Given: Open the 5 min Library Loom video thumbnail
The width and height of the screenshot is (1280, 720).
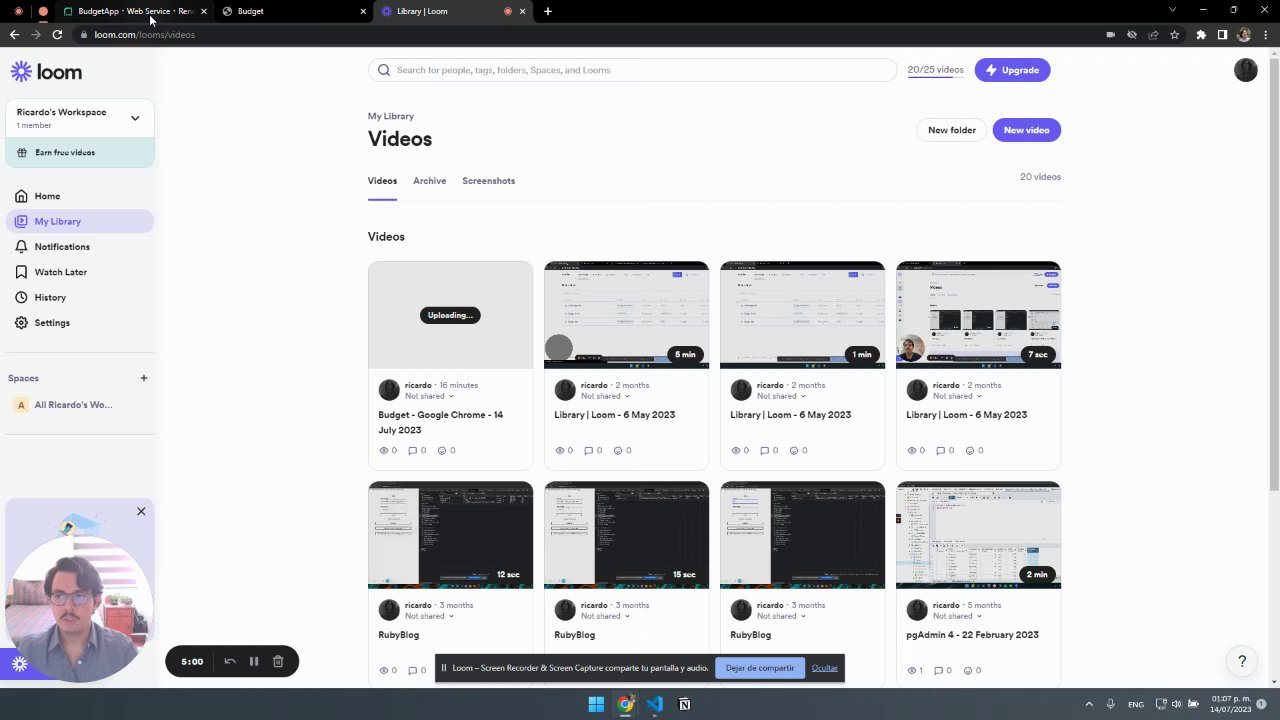Looking at the screenshot, I should pos(626,315).
